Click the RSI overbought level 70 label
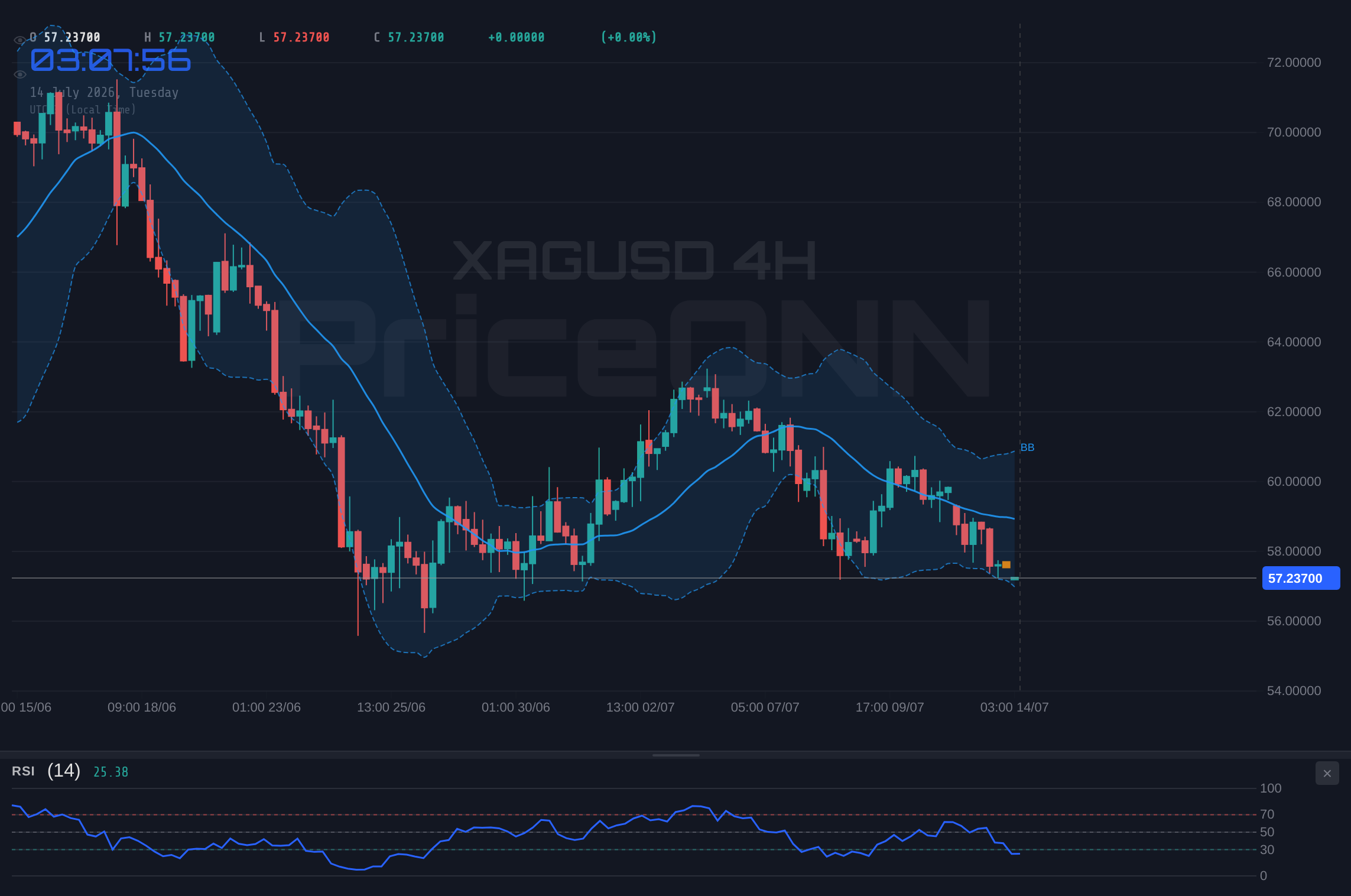The height and width of the screenshot is (896, 1351). [x=1267, y=814]
